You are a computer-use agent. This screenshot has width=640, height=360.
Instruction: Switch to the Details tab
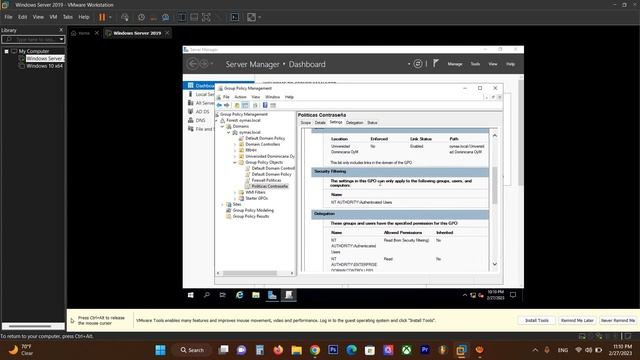[320, 123]
